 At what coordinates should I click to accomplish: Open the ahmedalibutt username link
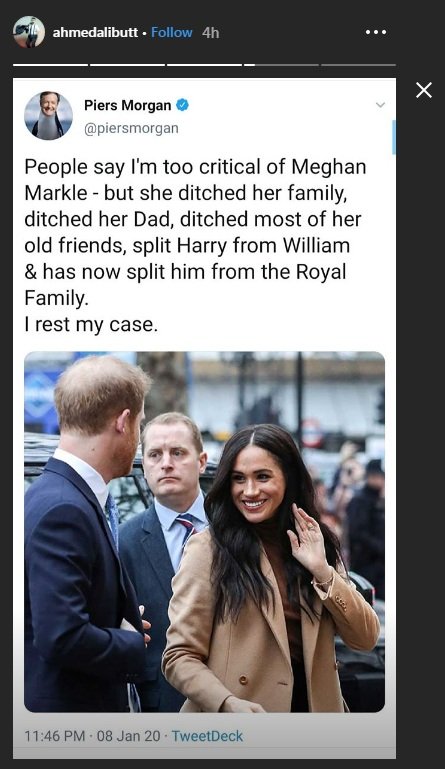pos(95,32)
